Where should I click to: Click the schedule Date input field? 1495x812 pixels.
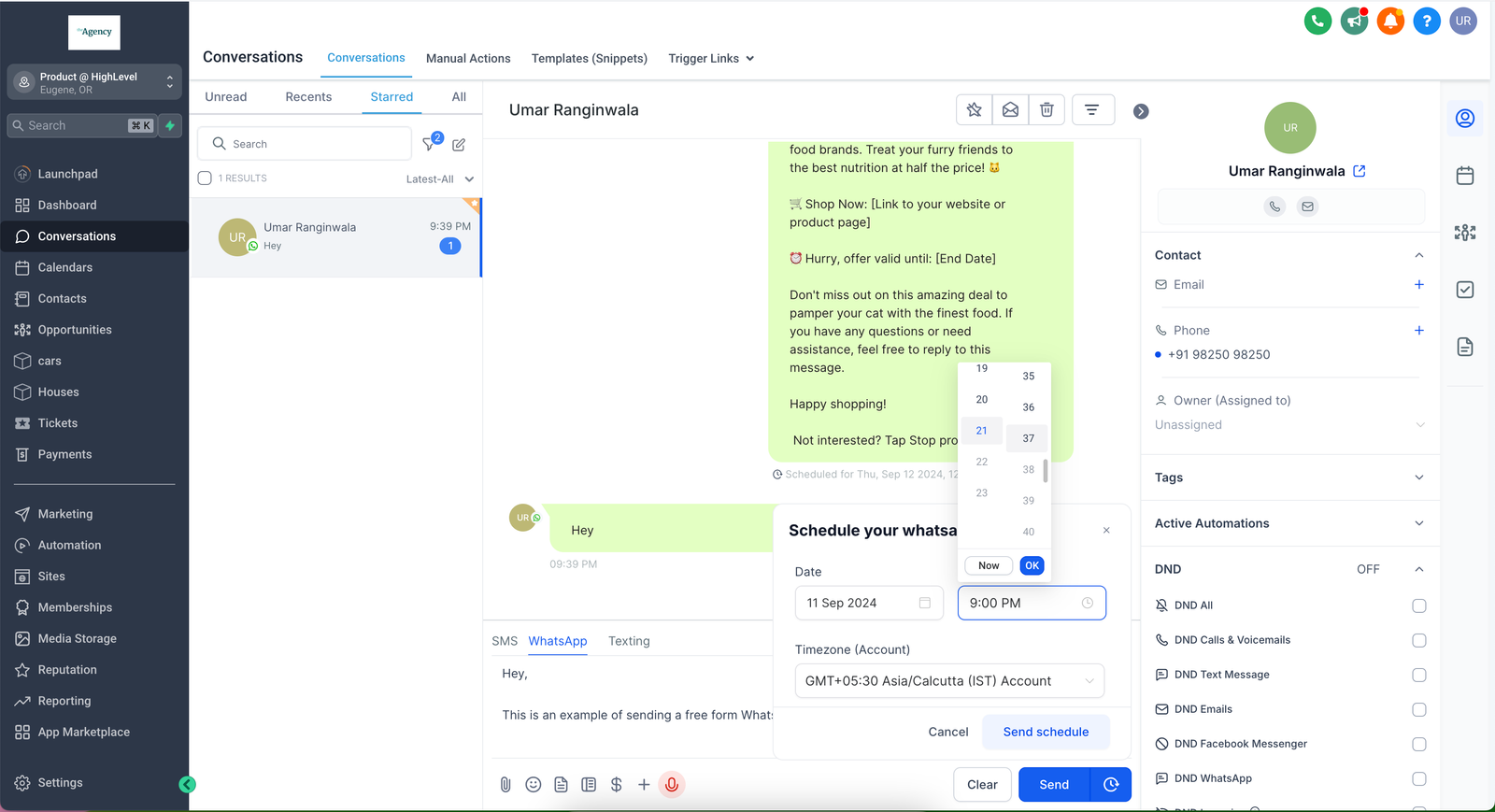pos(868,604)
